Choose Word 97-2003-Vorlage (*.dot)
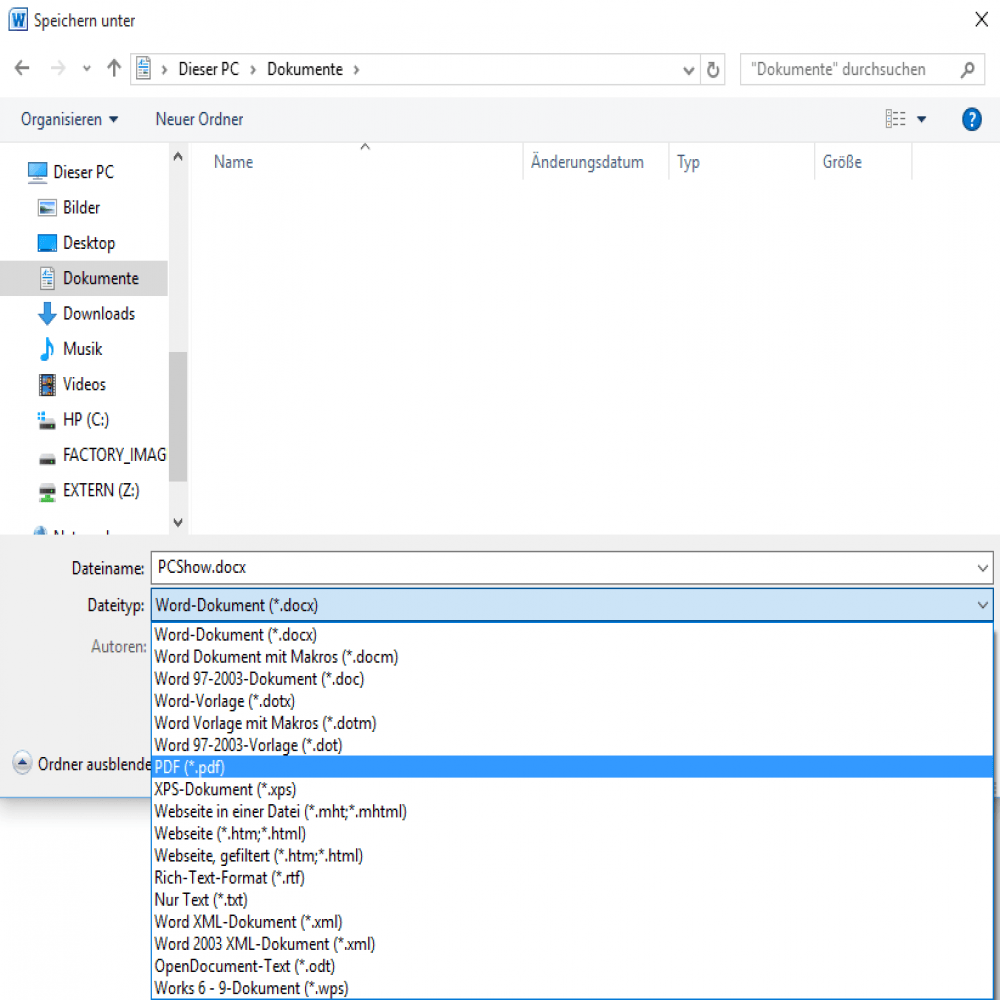1000x1000 pixels. tap(572, 745)
